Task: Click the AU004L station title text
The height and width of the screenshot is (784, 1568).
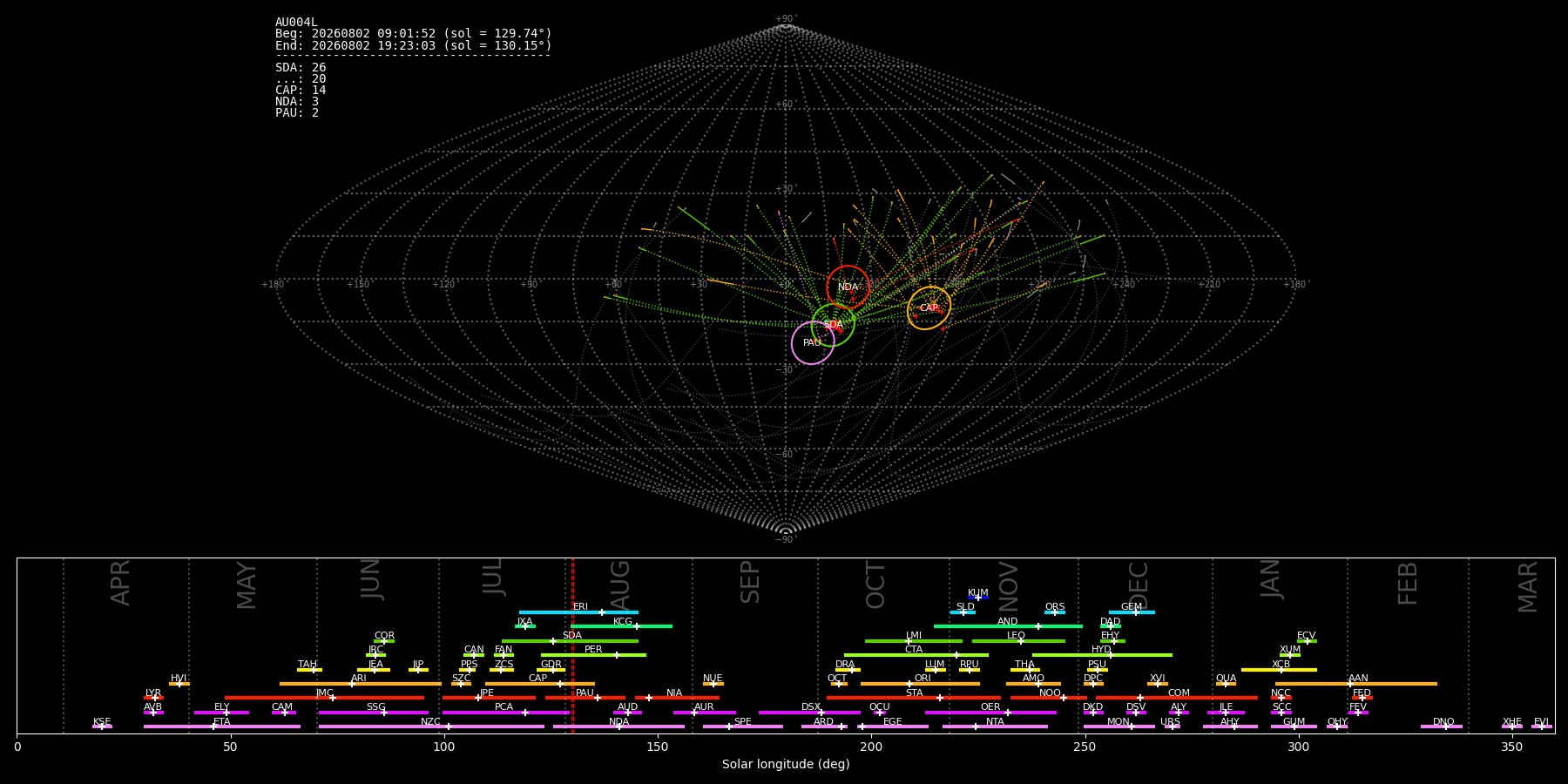Action: (x=296, y=23)
